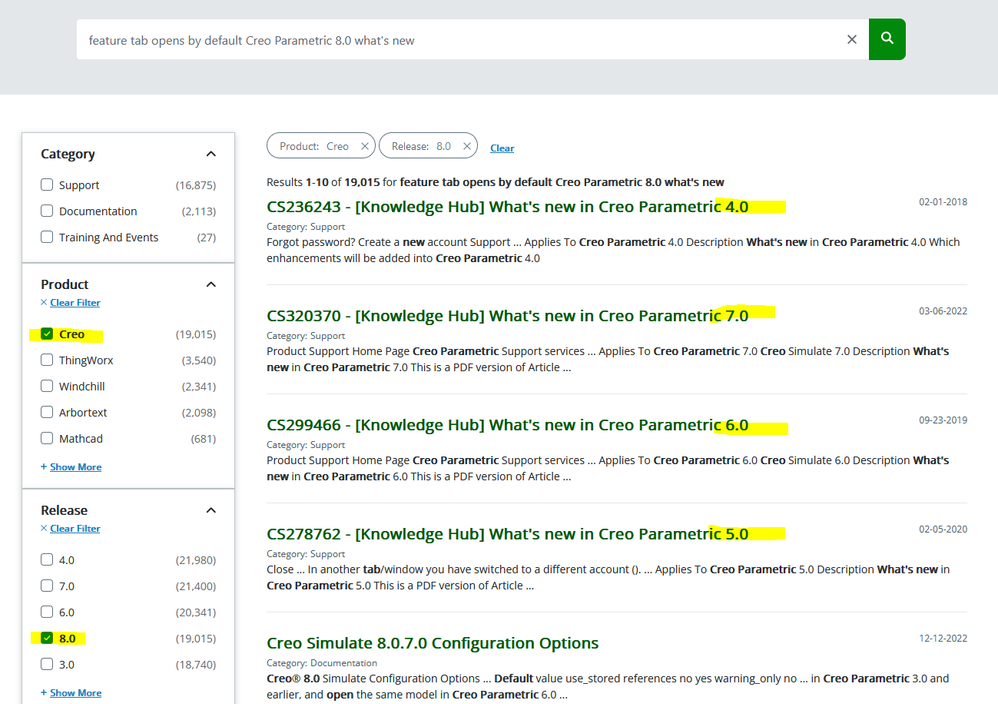This screenshot has height=704, width=998.
Task: Check the Arbortext product checkbox
Action: (46, 412)
